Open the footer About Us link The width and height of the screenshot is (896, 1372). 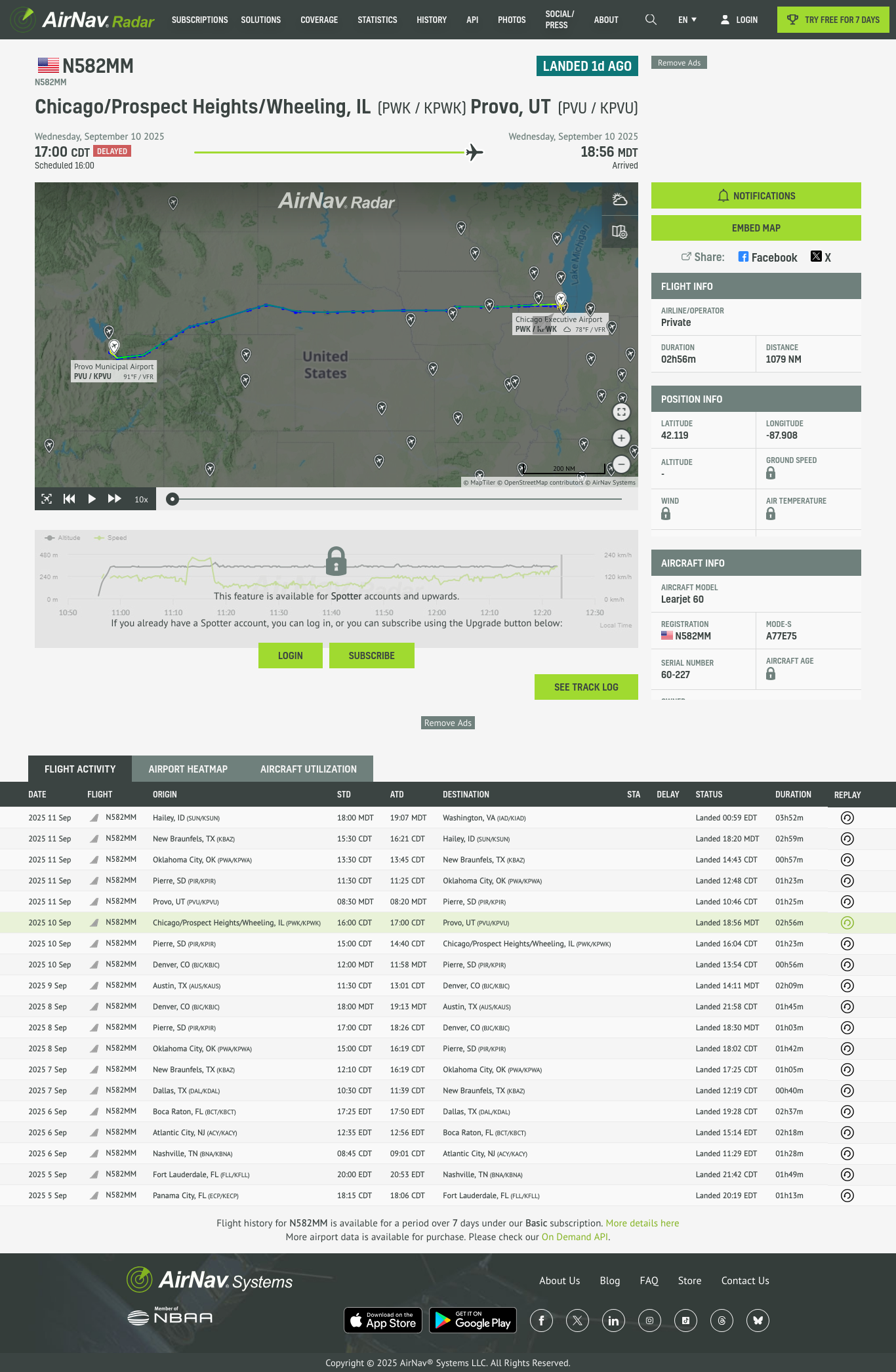point(560,1280)
